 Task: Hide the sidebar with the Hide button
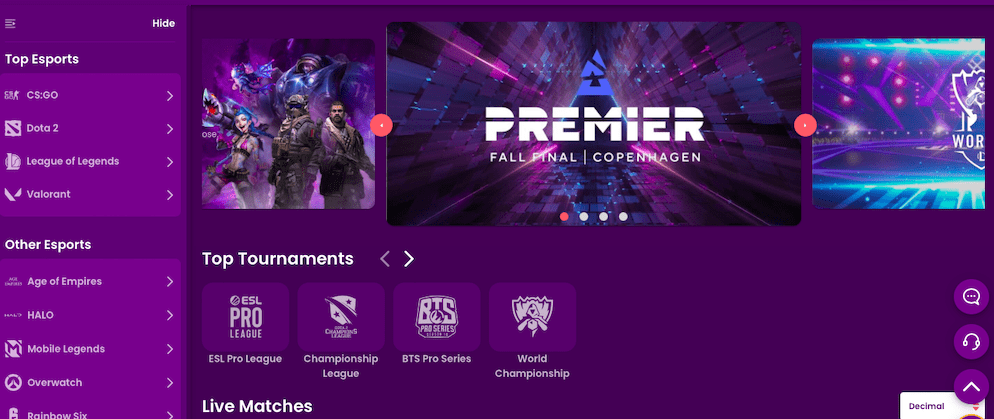coord(164,23)
